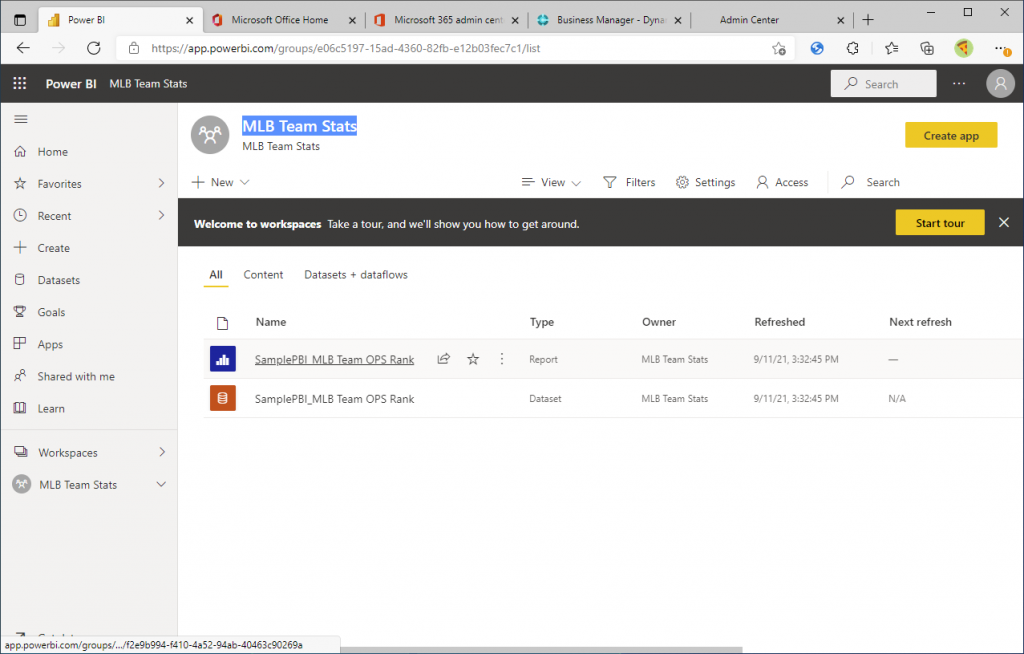Sort by the Next refresh column header
Viewport: 1024px width, 654px height.
920,321
